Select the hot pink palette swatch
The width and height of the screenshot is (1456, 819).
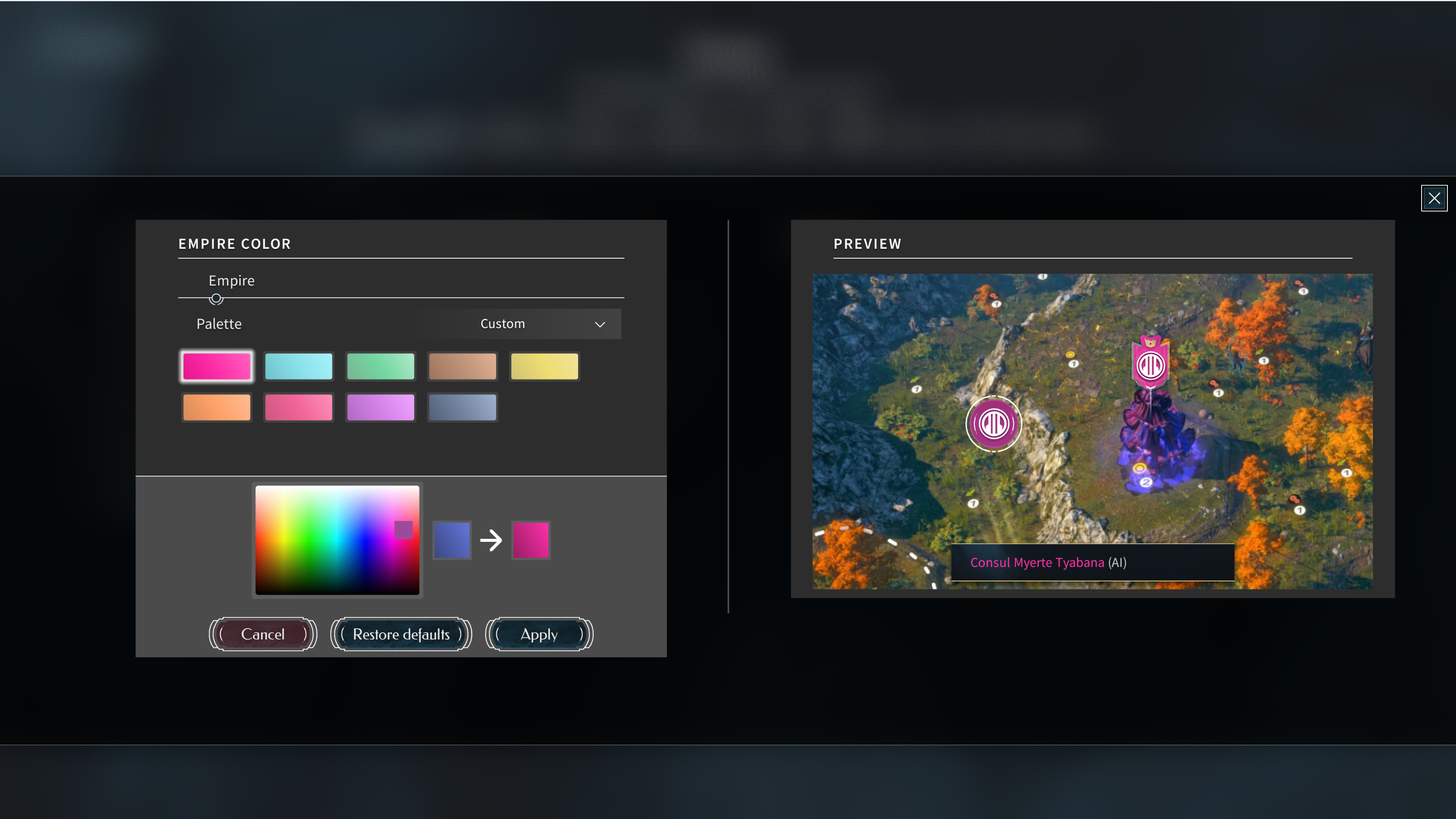click(216, 367)
